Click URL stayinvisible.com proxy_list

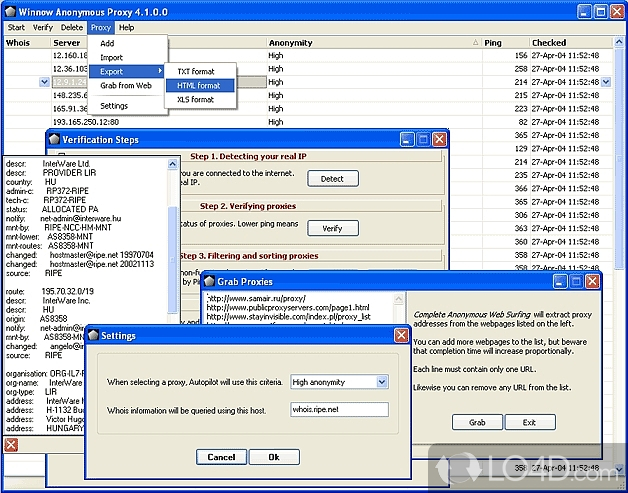pos(289,317)
